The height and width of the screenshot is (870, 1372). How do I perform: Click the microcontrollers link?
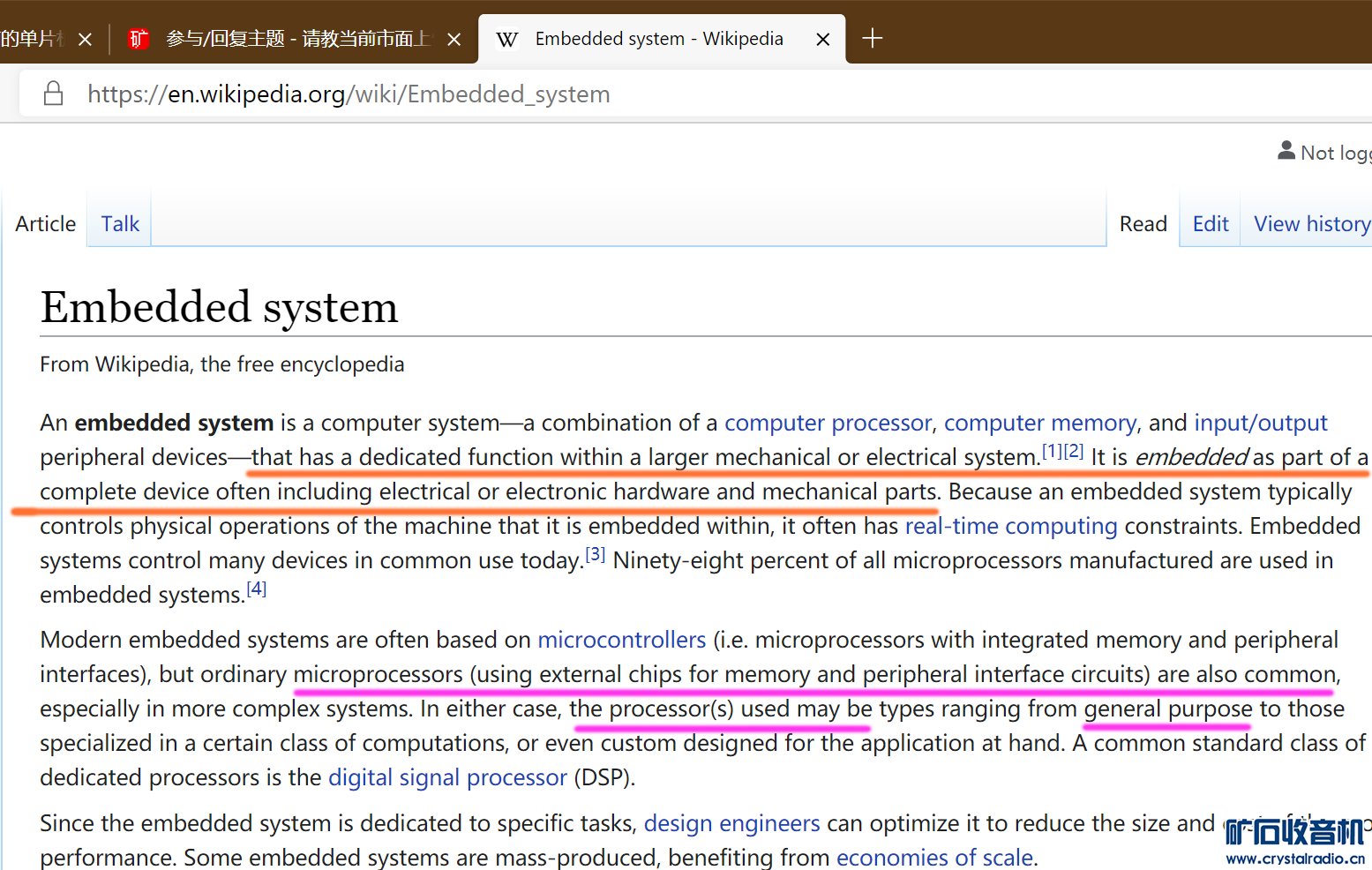coord(622,640)
